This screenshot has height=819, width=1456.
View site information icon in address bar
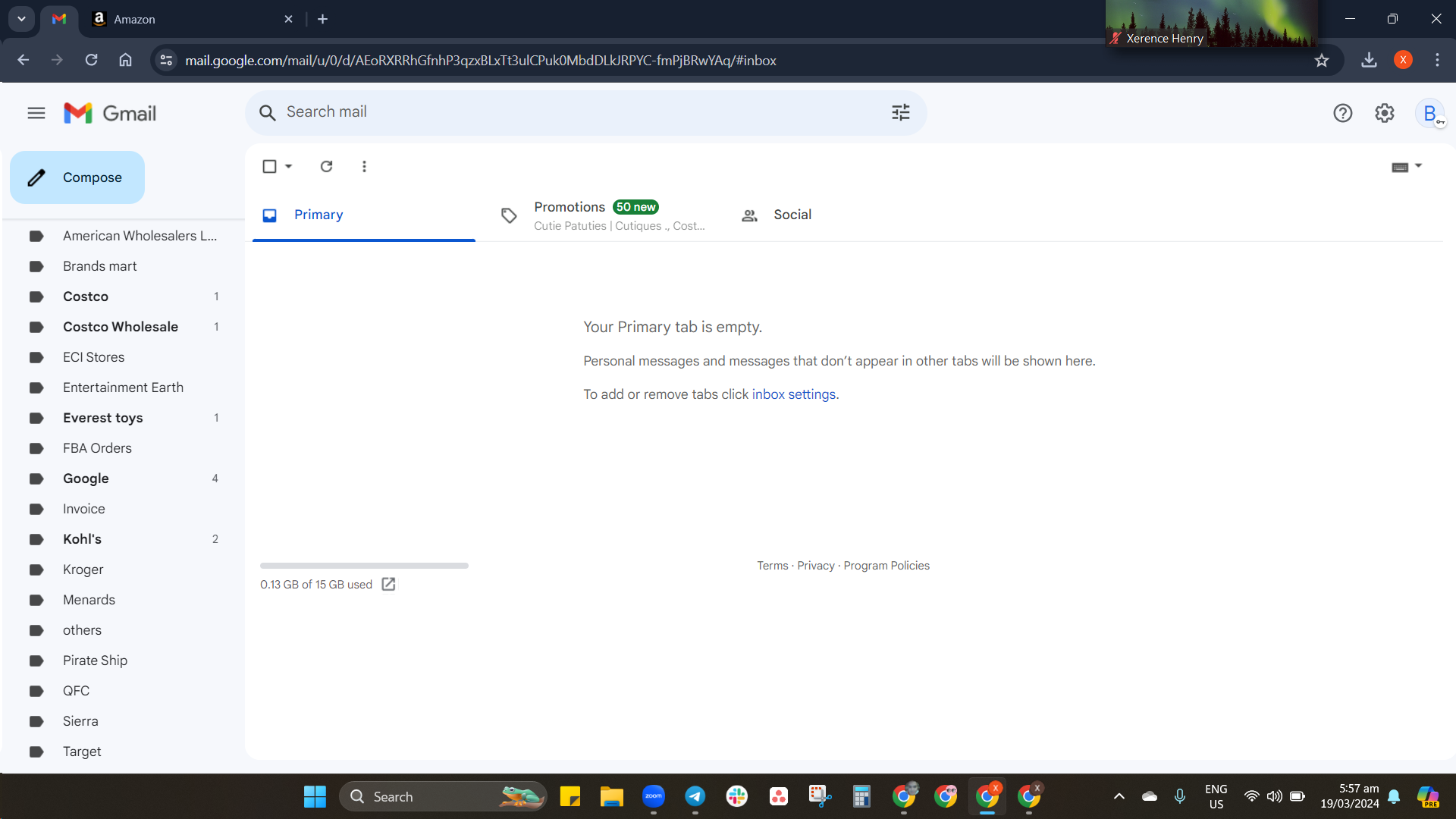[x=166, y=60]
